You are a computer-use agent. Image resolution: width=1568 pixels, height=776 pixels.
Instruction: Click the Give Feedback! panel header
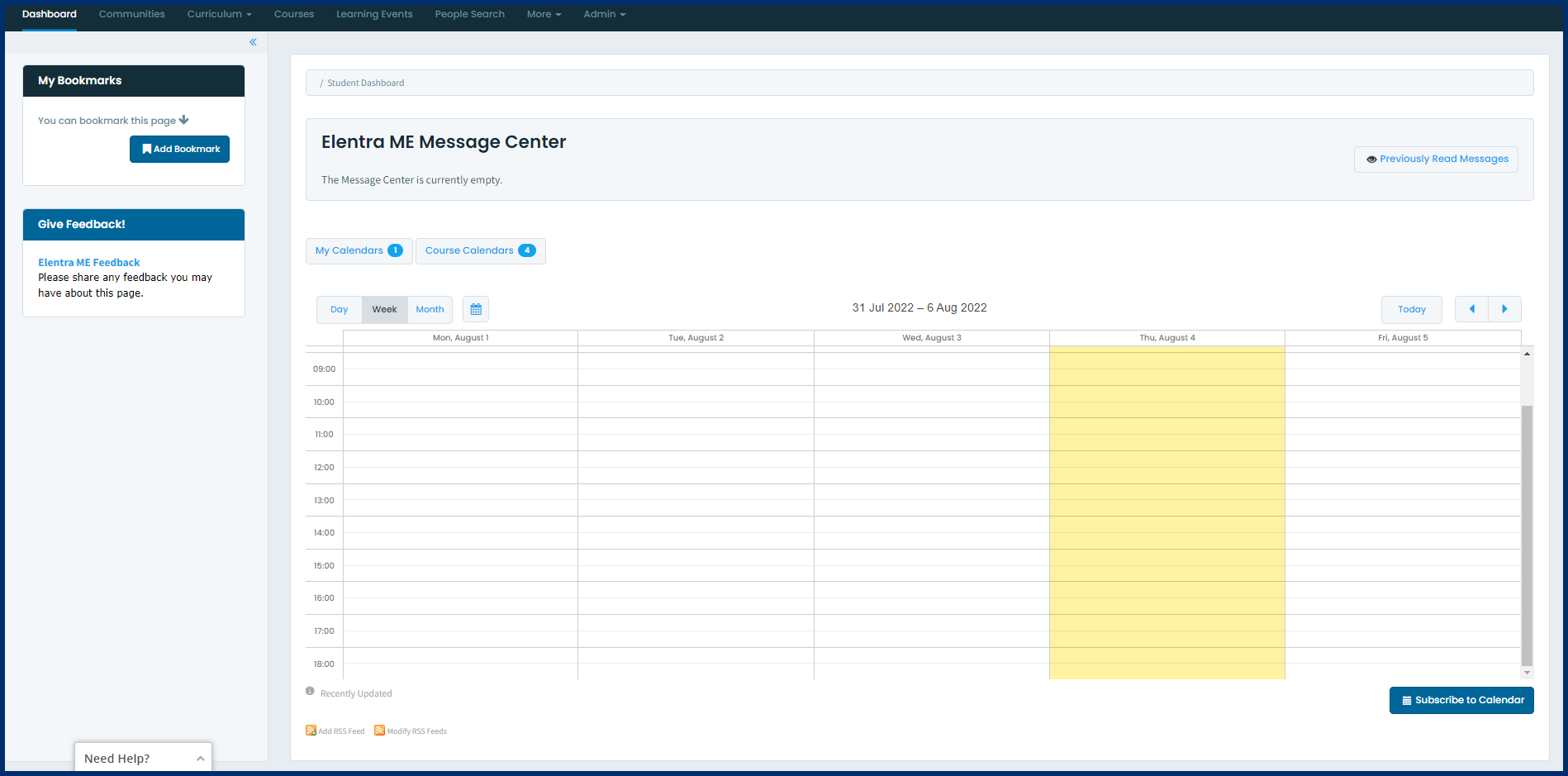[134, 225]
